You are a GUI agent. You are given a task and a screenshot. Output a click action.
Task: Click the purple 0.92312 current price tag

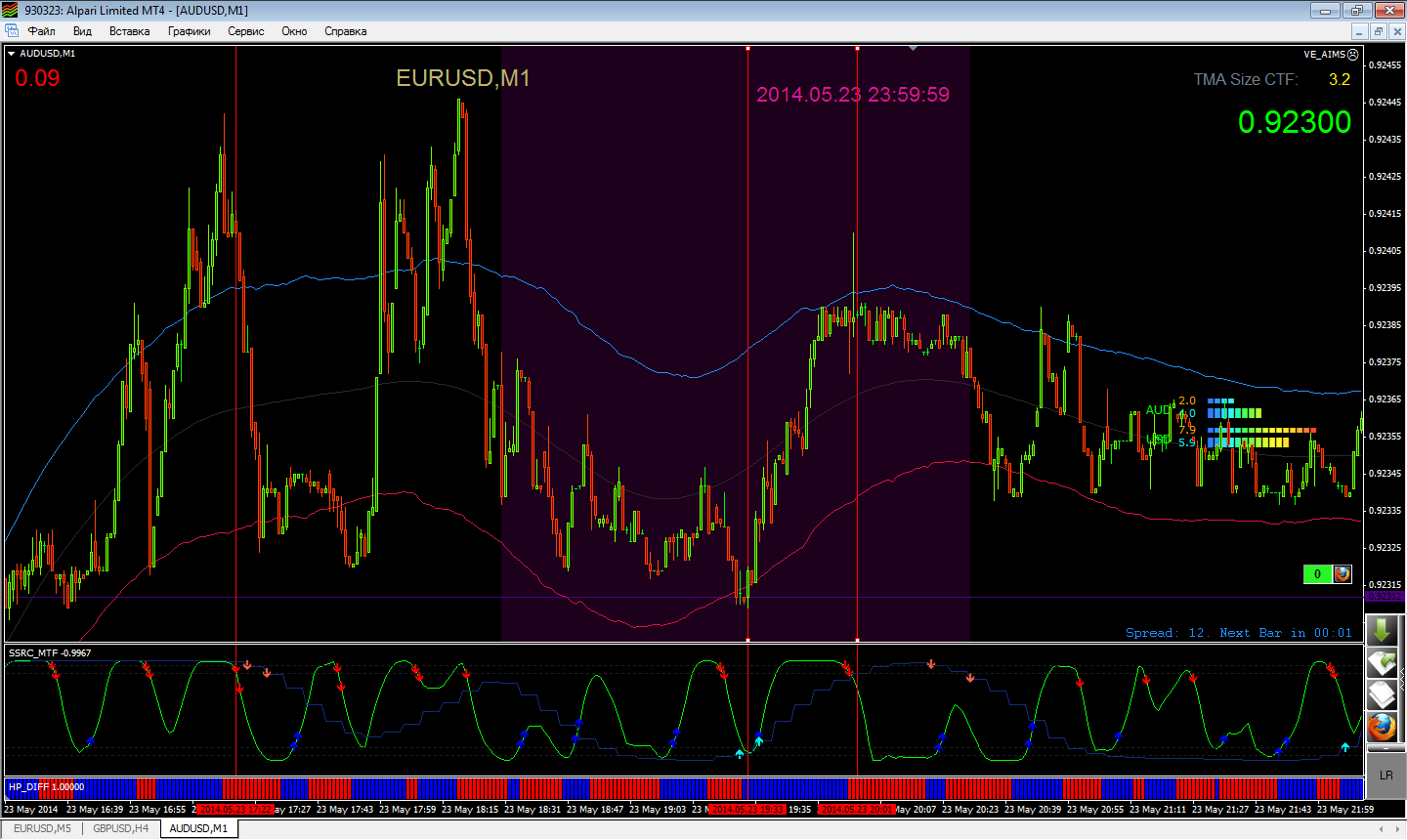pyautogui.click(x=1384, y=596)
